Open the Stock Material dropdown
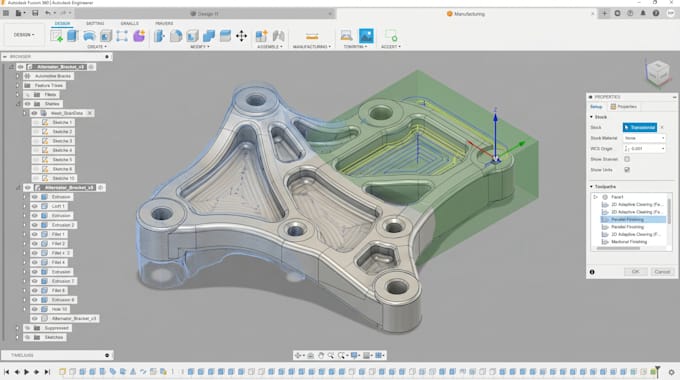The height and width of the screenshot is (380, 680). tap(644, 138)
